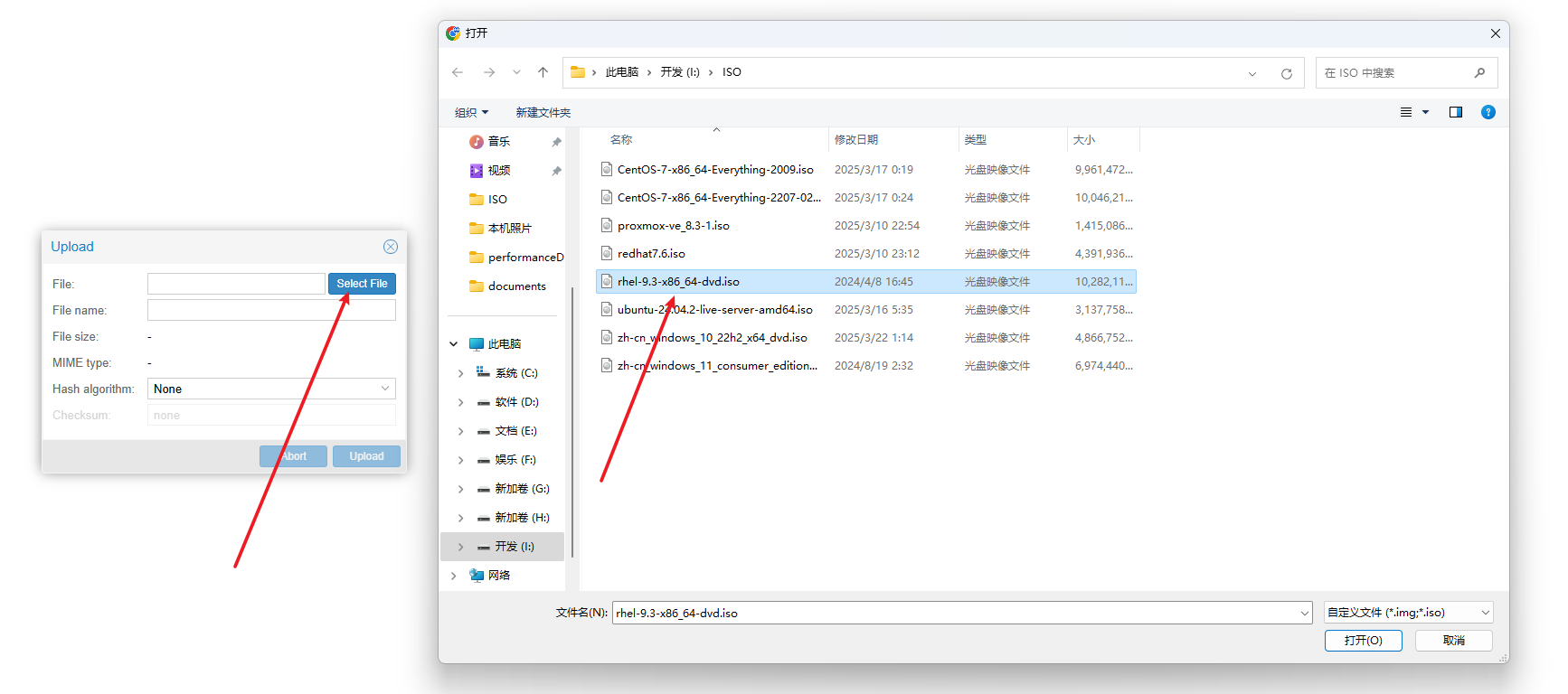1568x694 pixels.
Task: Toggle the preview pane icon
Action: click(x=1455, y=112)
